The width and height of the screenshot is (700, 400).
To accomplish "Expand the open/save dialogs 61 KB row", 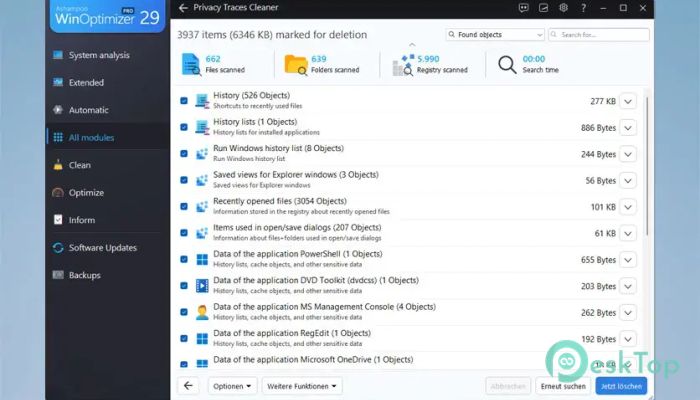I will coord(628,233).
